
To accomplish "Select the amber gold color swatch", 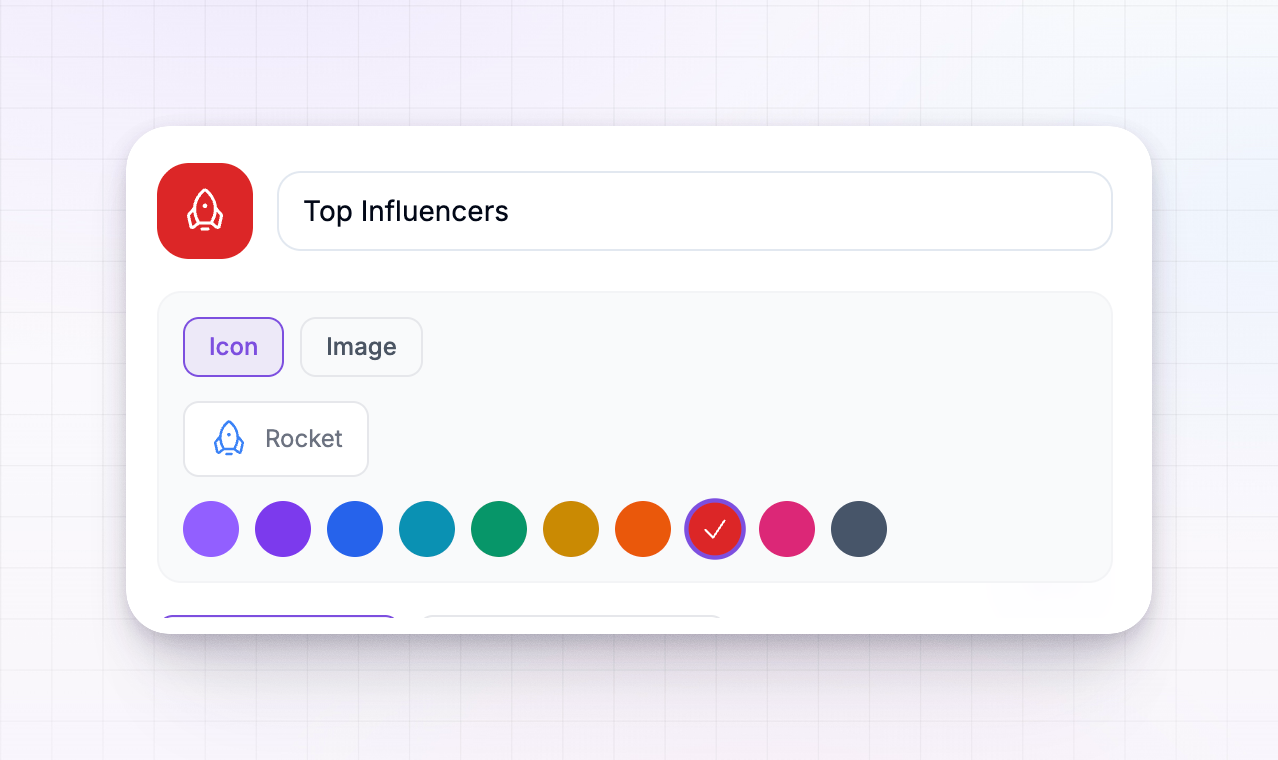I will pyautogui.click(x=571, y=529).
